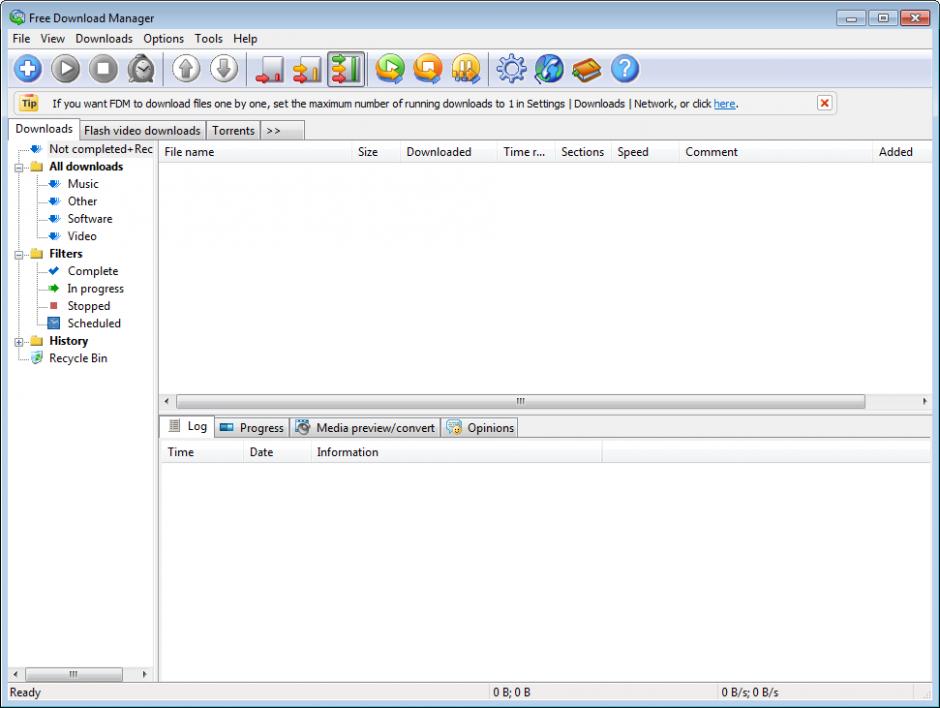Expand the History tree folder
The image size is (940, 708).
click(20, 341)
